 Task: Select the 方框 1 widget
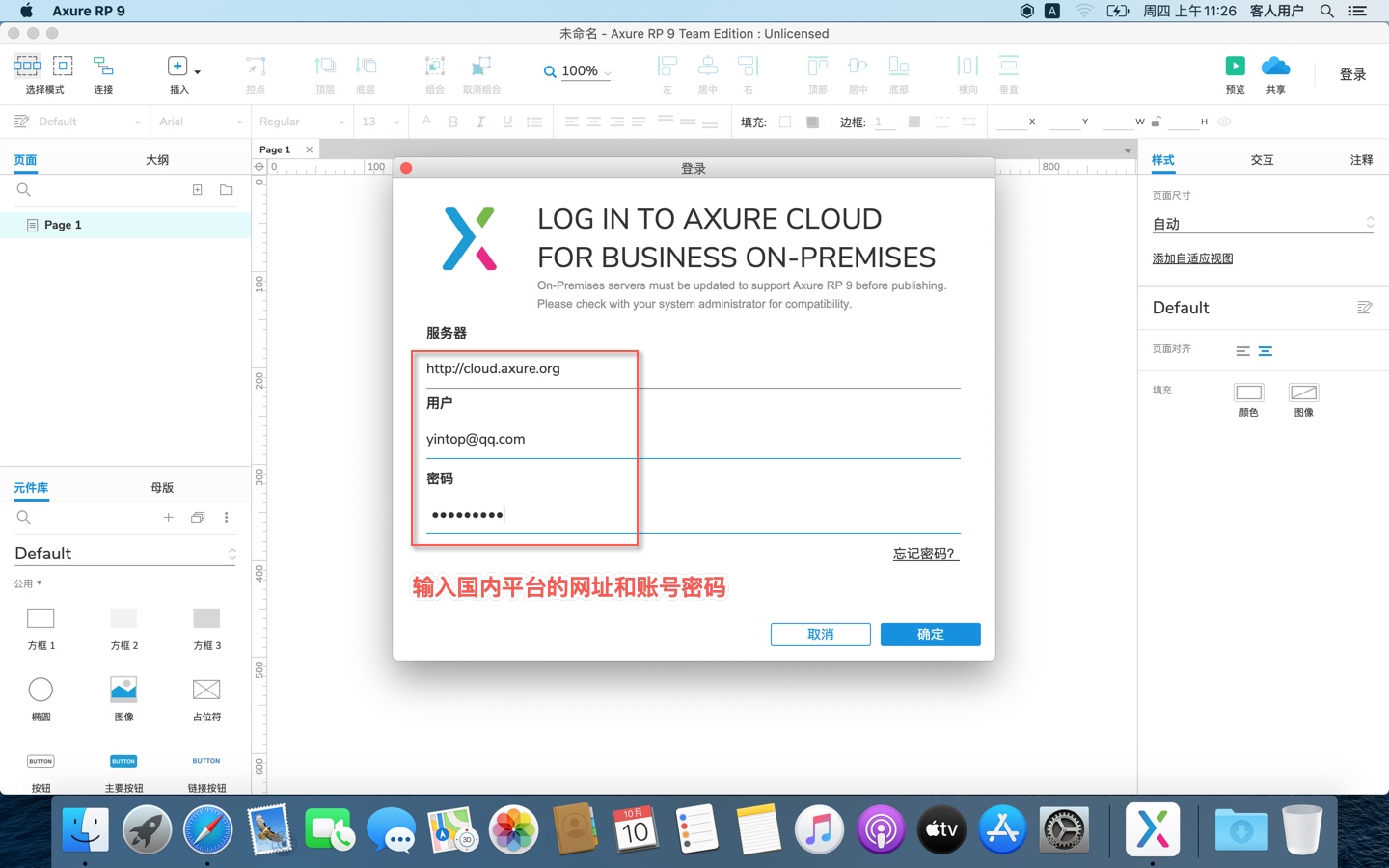(x=41, y=627)
